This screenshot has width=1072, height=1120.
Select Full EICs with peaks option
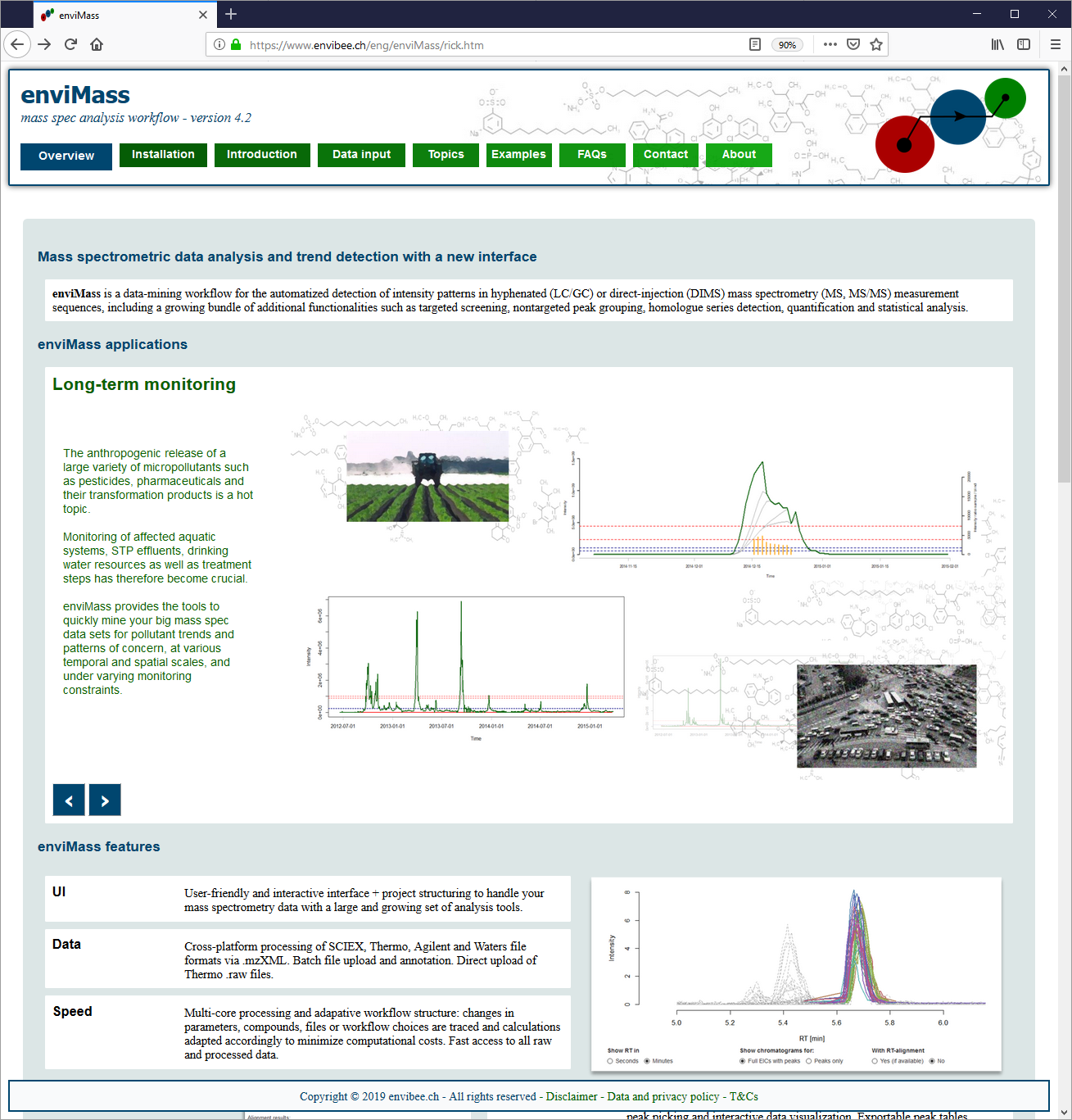(x=742, y=1061)
